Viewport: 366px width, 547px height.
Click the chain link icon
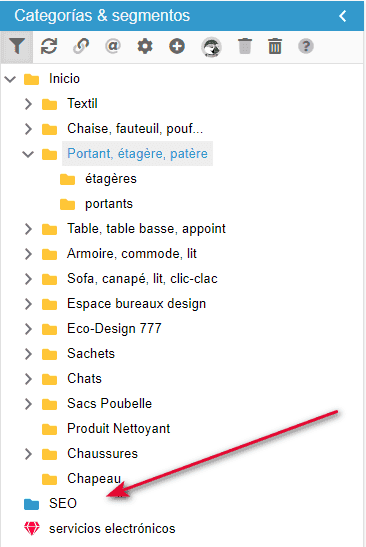81,46
